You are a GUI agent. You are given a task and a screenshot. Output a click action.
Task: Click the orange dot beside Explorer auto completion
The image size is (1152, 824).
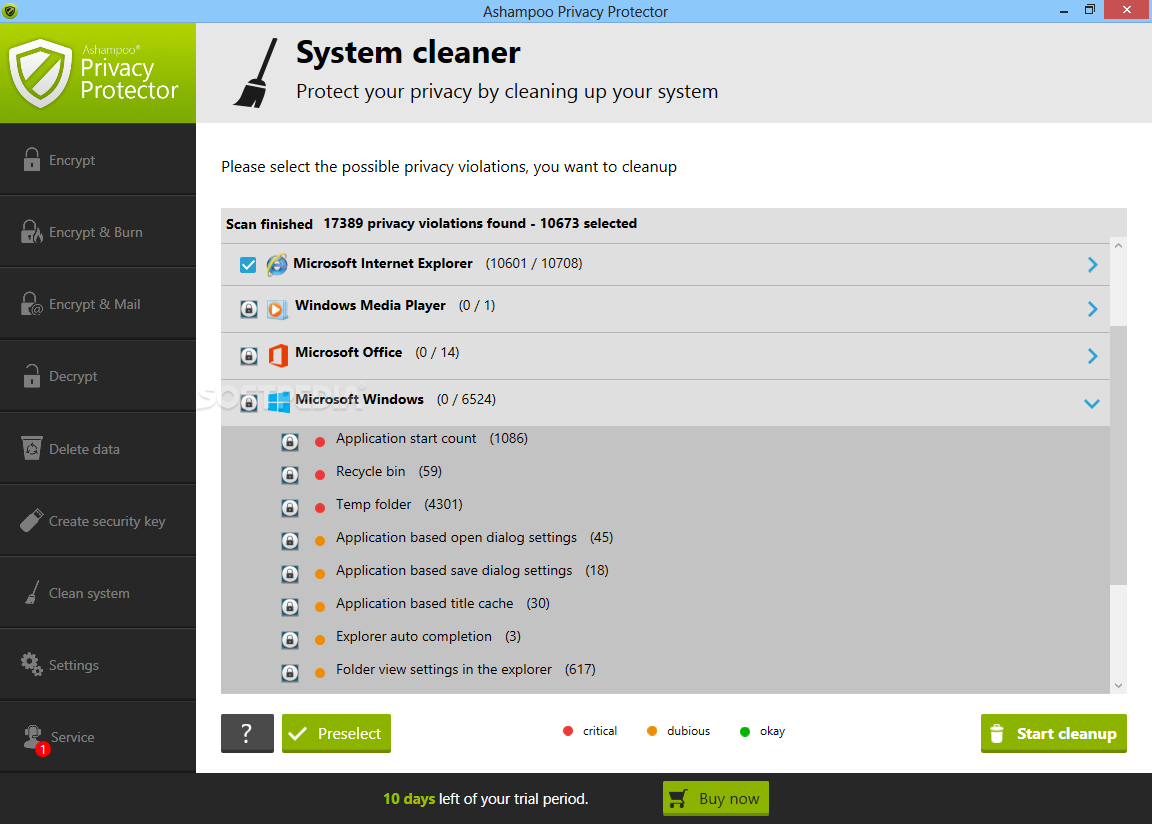tap(320, 640)
